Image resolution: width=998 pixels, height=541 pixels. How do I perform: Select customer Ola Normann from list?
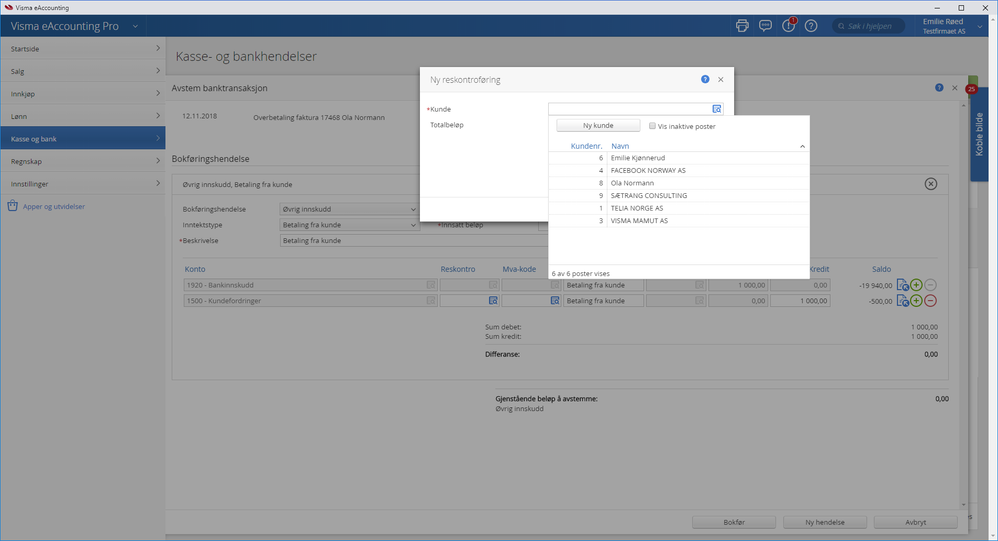(x=632, y=183)
